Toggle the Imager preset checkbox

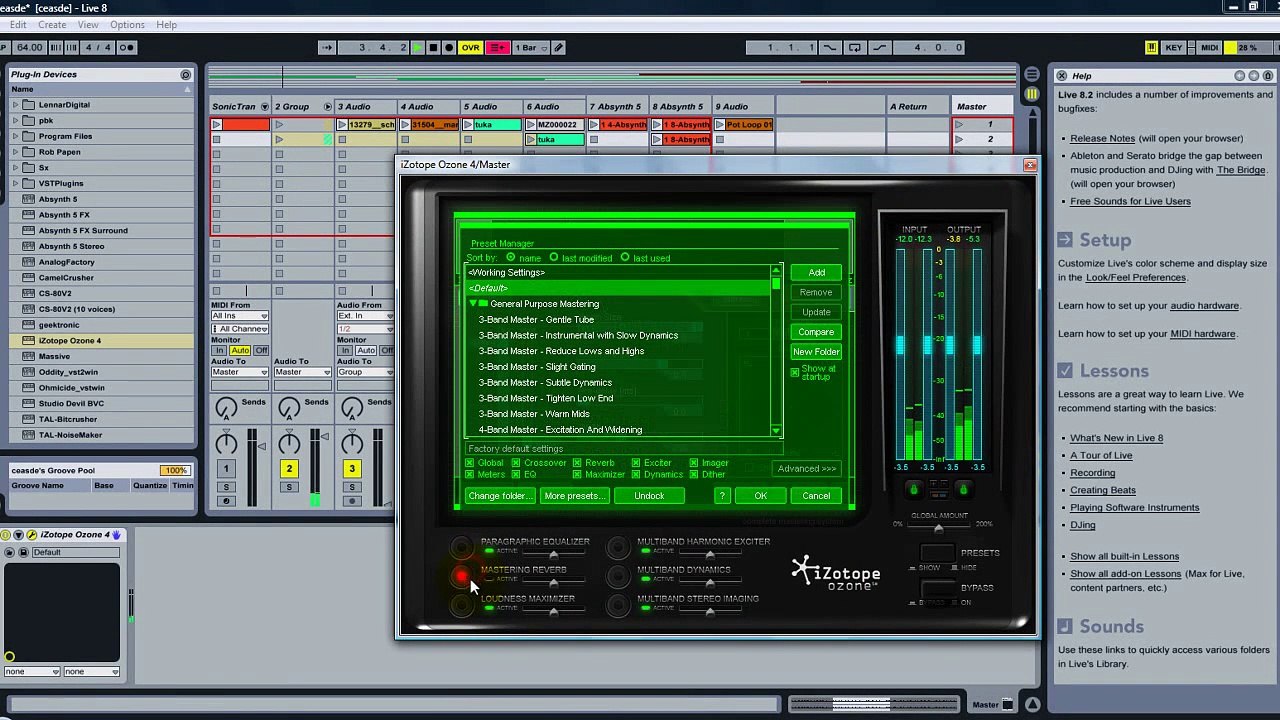tap(693, 463)
